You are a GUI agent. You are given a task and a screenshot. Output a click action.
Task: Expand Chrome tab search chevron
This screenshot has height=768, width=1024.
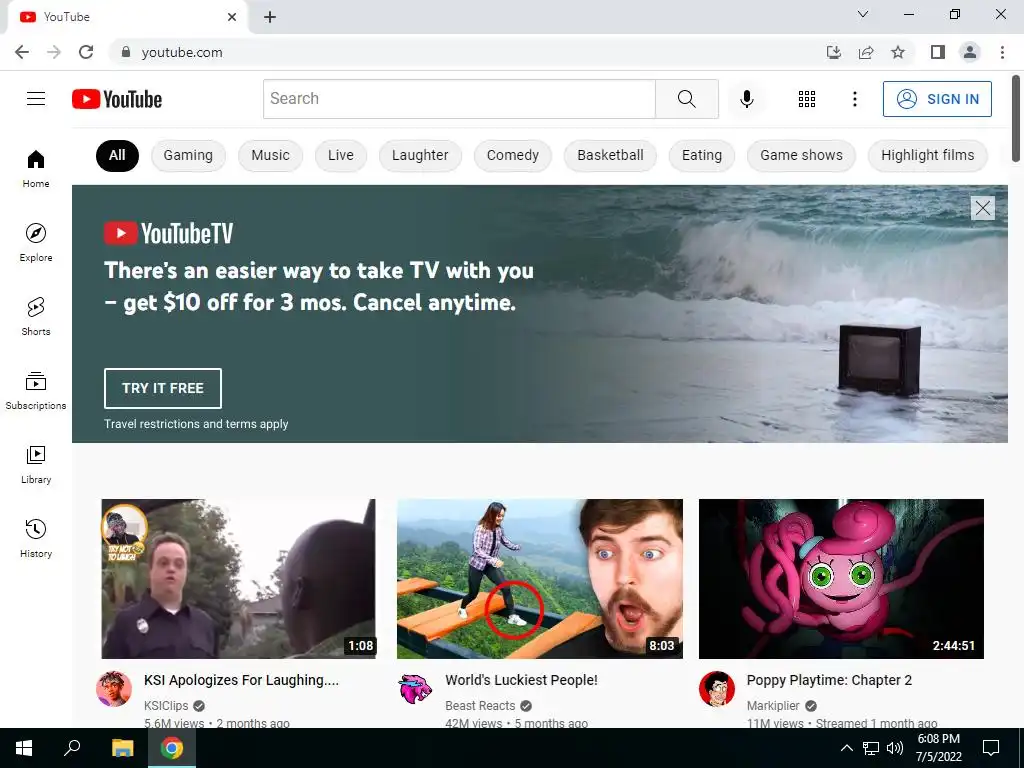point(863,14)
